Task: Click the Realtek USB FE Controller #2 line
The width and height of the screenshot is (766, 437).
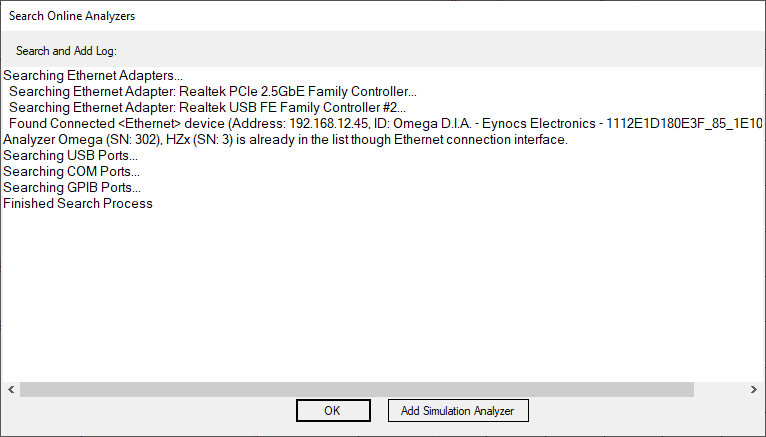Action: coord(207,107)
